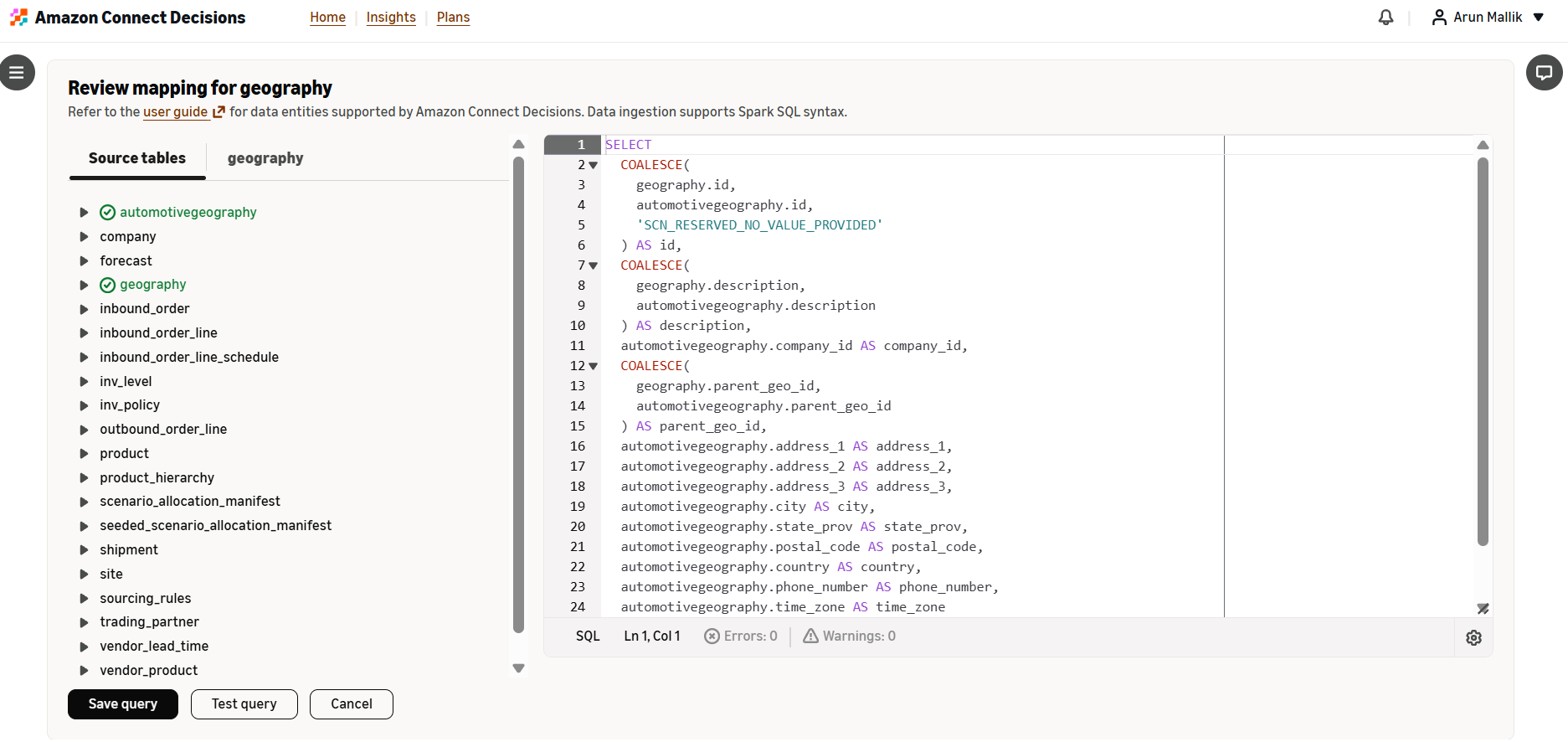Open editor settings gear icon
Screen dimensions: 1568x742
(x=1474, y=638)
